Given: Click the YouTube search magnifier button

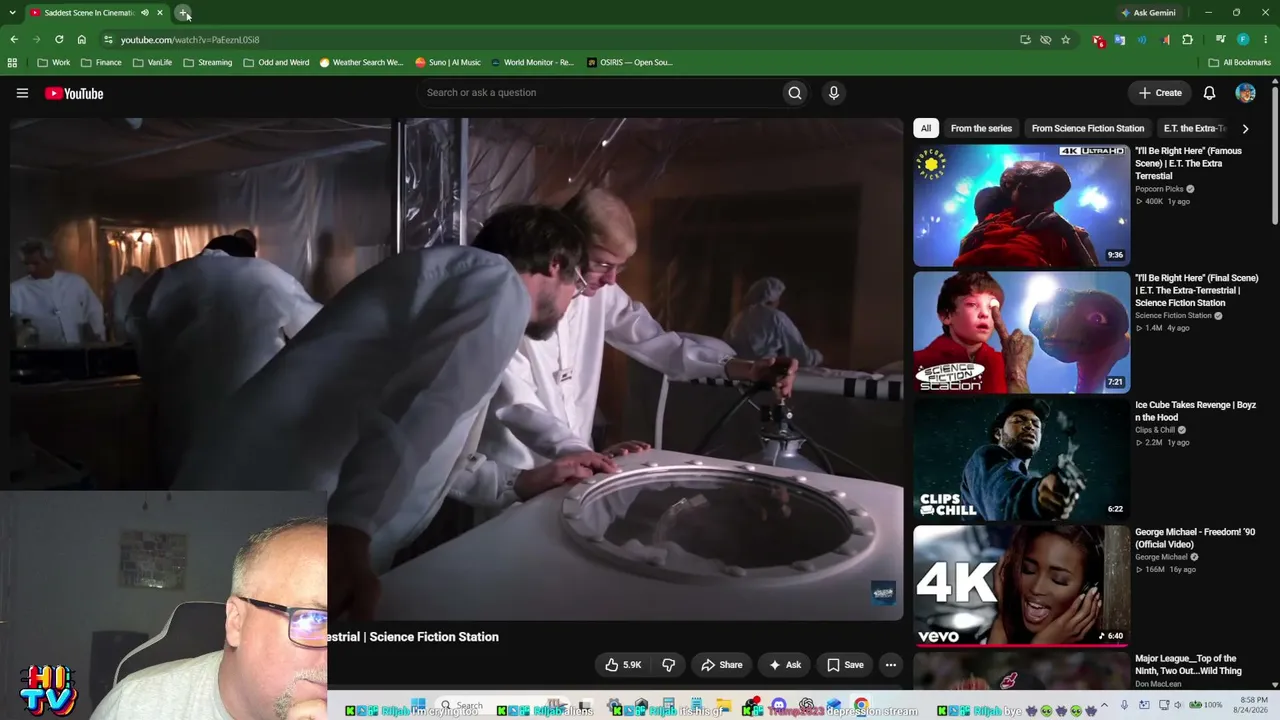Looking at the screenshot, I should [795, 93].
